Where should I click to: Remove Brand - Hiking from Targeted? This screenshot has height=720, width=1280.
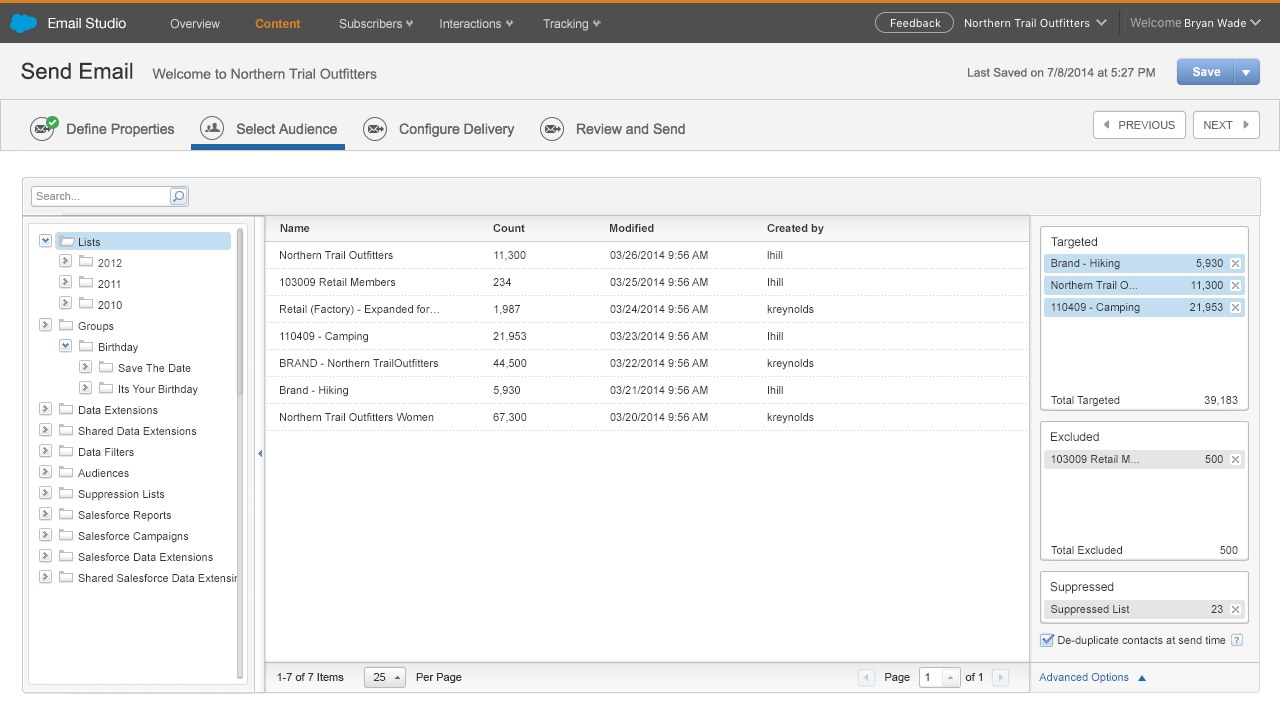click(x=1235, y=263)
